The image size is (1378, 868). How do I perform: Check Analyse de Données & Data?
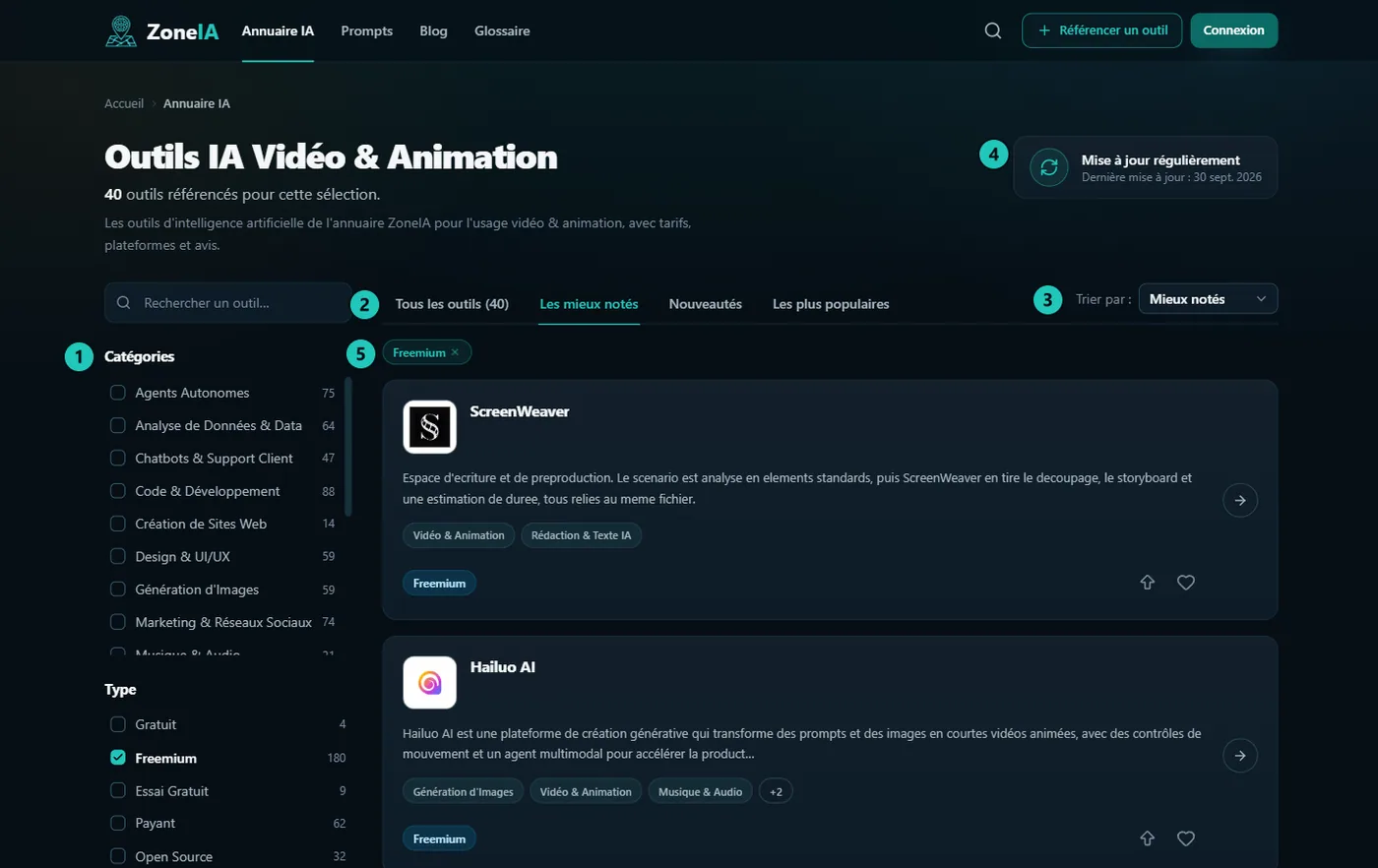tap(118, 425)
